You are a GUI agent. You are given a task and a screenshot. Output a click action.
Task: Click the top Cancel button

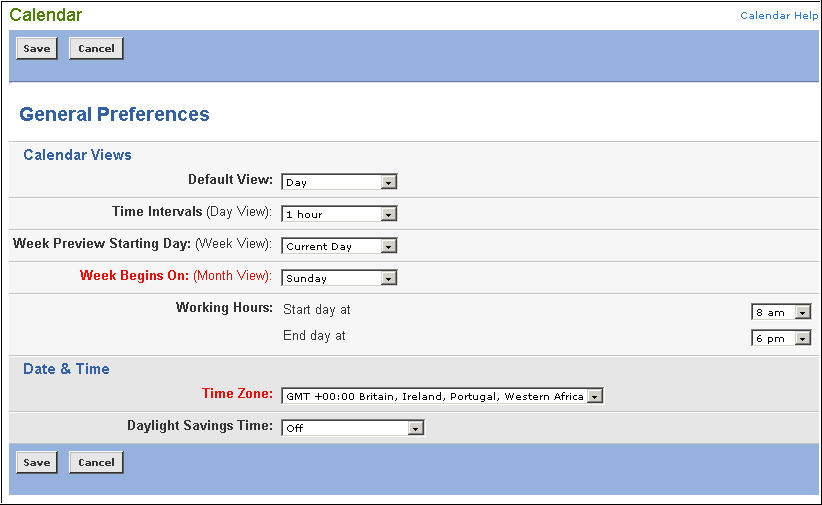coord(96,48)
